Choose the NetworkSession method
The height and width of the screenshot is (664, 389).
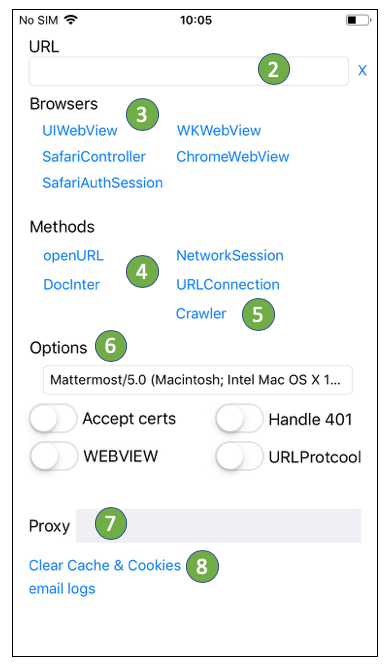click(x=230, y=256)
